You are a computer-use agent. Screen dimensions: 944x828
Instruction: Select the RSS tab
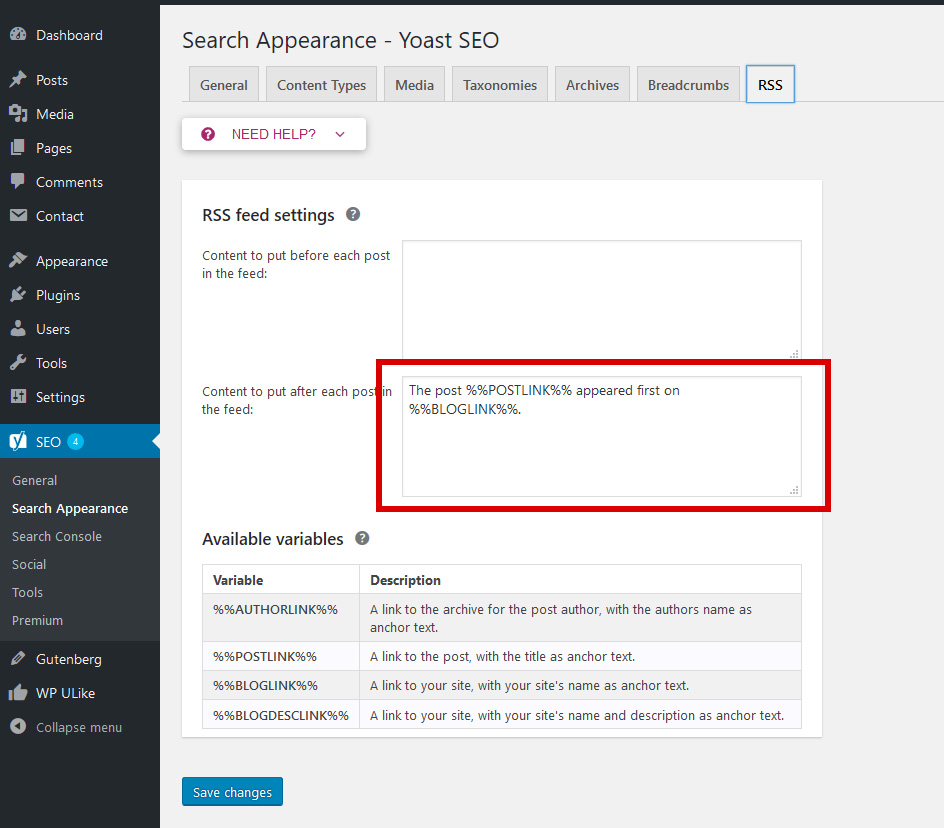pyautogui.click(x=770, y=84)
